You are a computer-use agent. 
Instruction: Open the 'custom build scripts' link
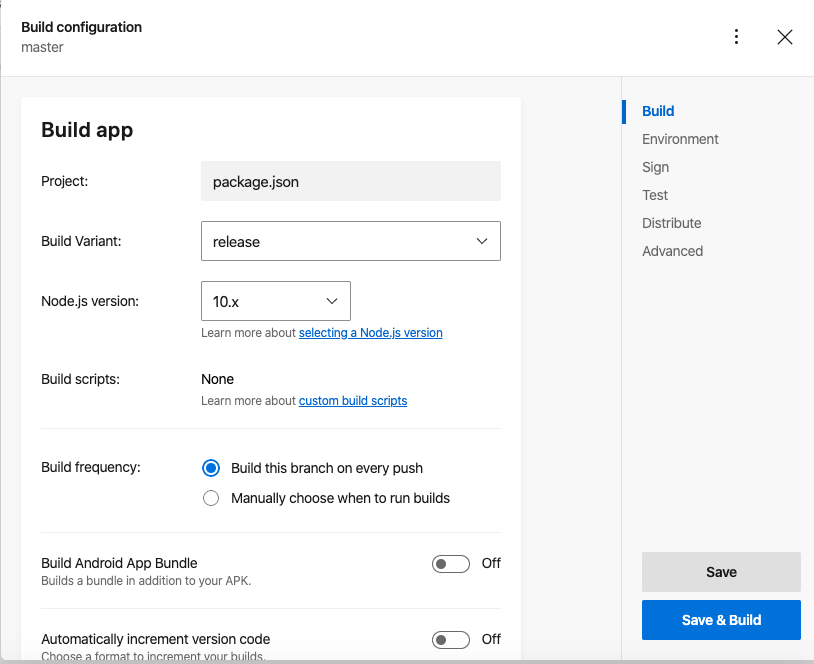(352, 400)
